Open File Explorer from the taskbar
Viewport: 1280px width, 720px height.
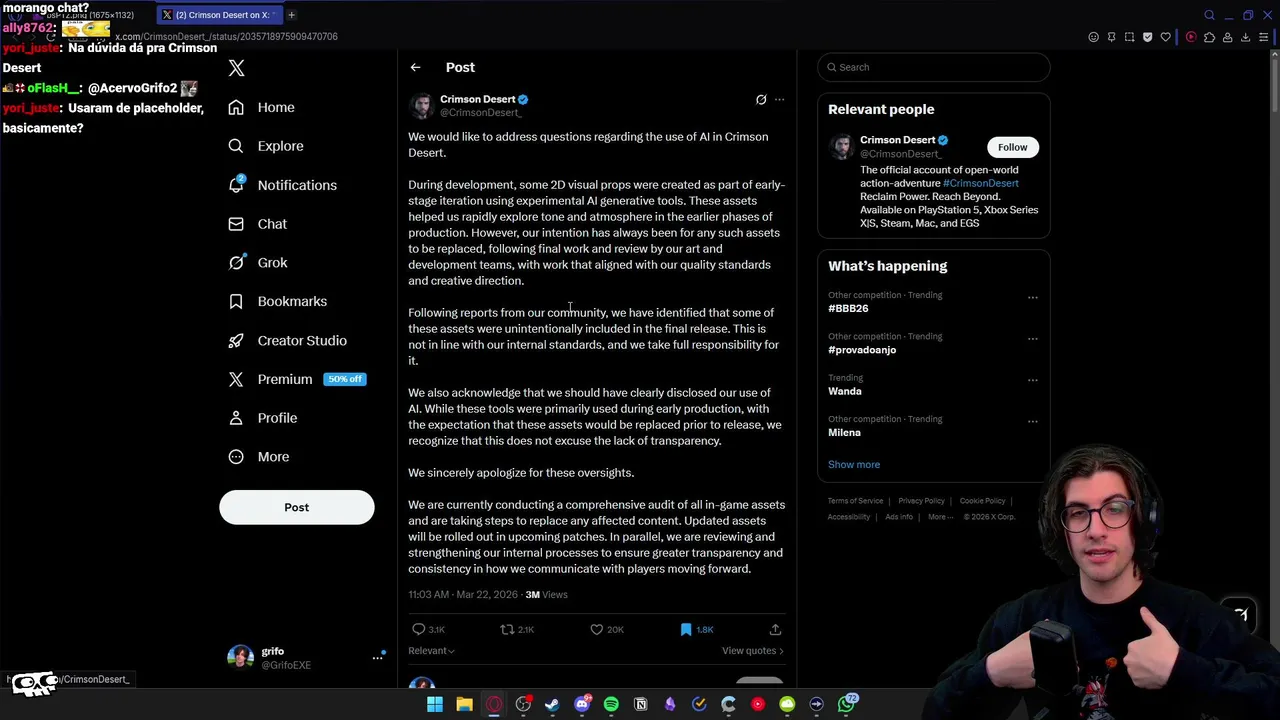coord(464,704)
